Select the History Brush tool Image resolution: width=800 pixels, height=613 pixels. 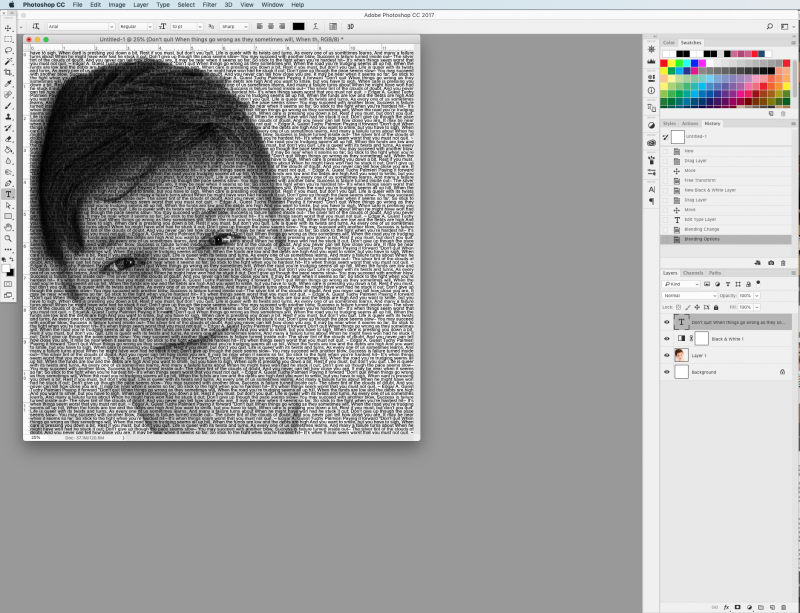click(x=8, y=128)
